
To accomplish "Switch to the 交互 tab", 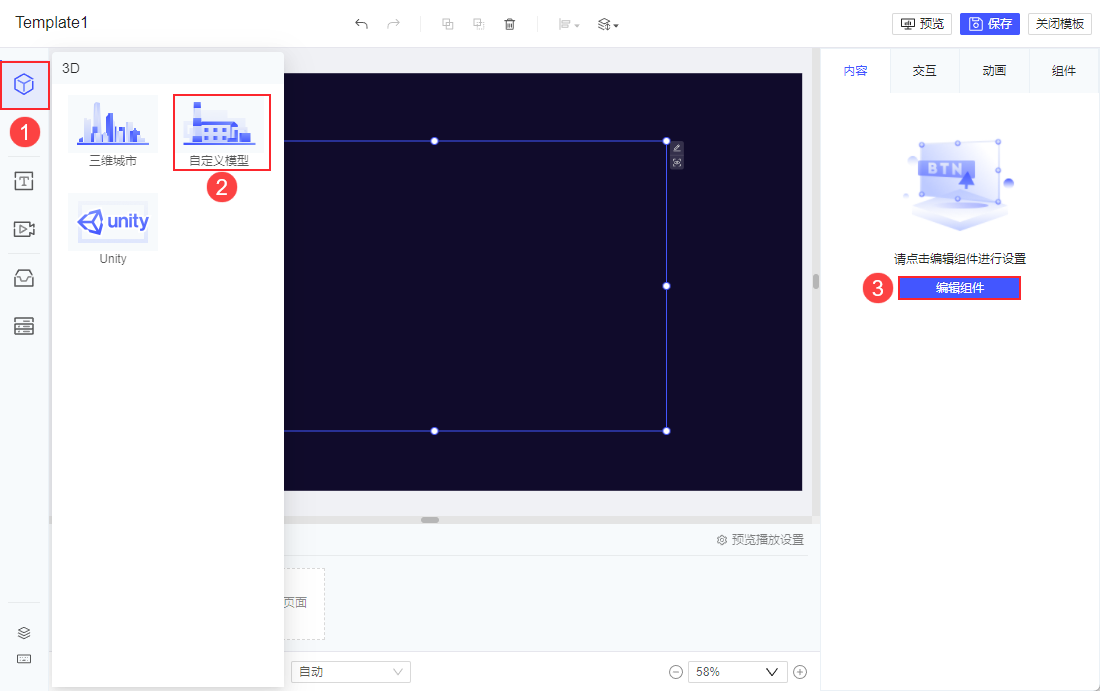I will click(925, 71).
